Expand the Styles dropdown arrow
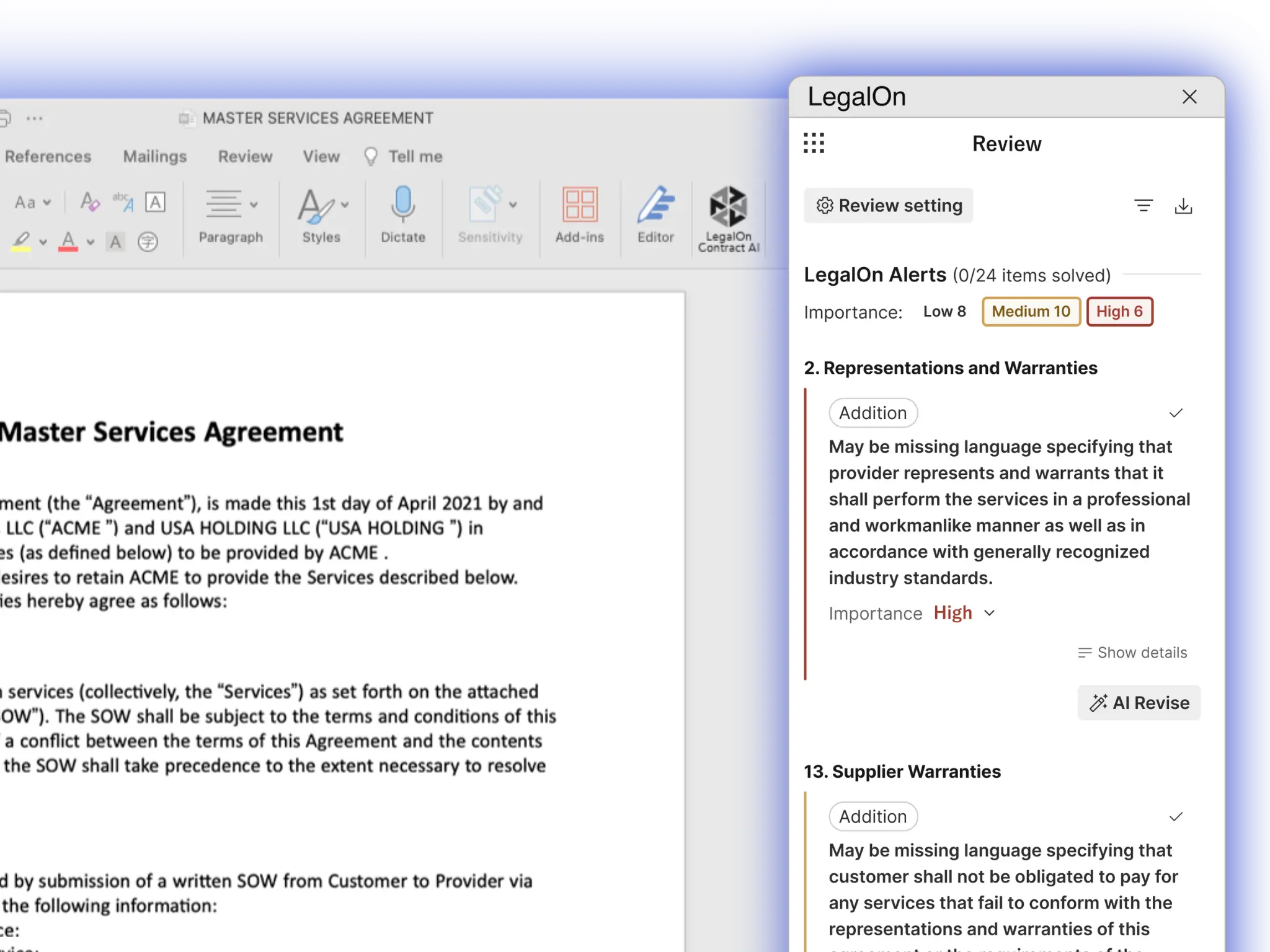1270x952 pixels. [x=345, y=205]
